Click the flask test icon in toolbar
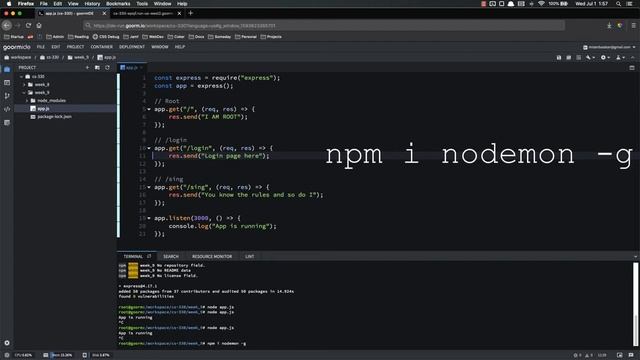 [x=619, y=58]
